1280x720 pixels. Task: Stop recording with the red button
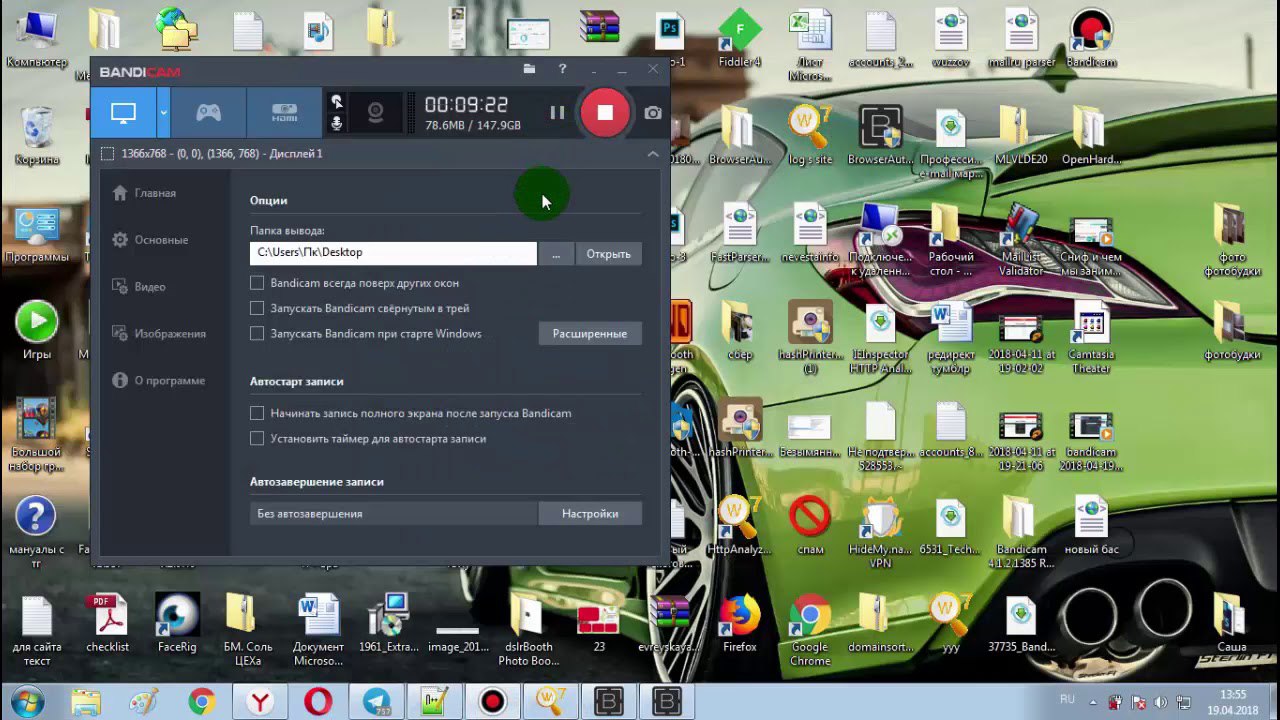click(x=605, y=113)
